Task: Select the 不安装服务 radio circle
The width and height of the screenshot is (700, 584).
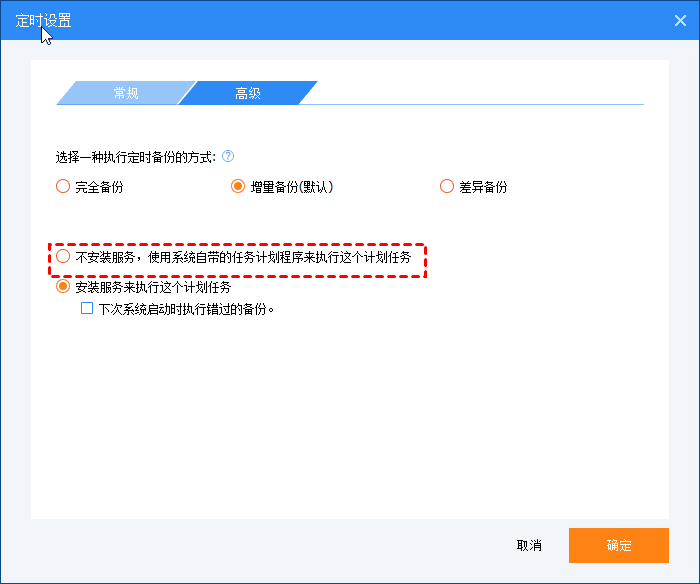Action: pos(63,257)
